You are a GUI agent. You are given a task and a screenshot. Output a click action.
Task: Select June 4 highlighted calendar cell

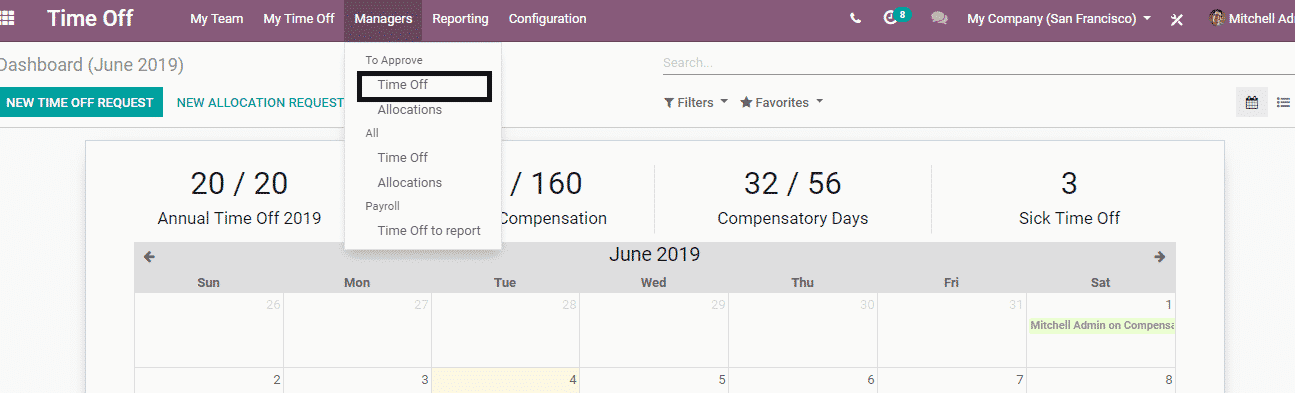tap(506, 380)
